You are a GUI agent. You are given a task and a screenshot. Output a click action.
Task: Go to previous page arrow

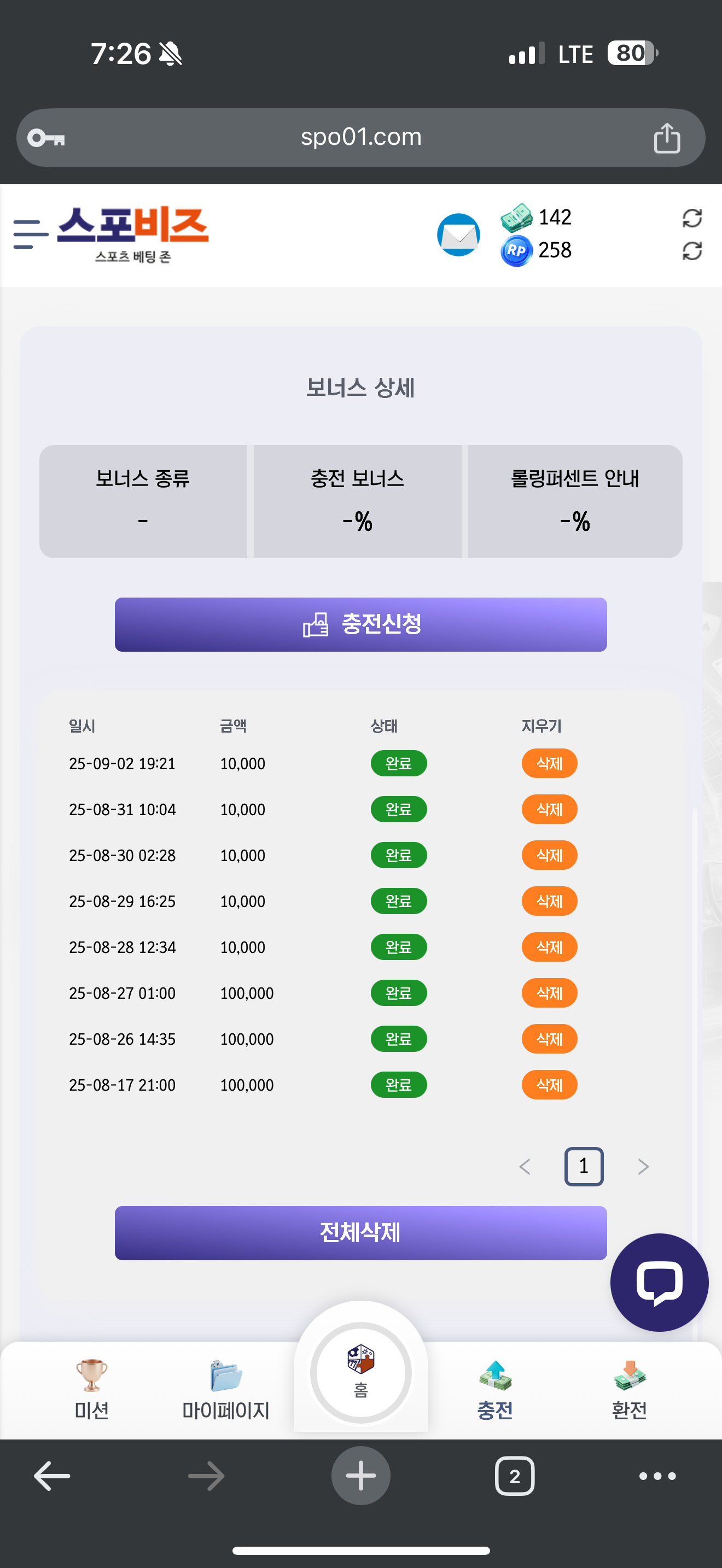(525, 1167)
